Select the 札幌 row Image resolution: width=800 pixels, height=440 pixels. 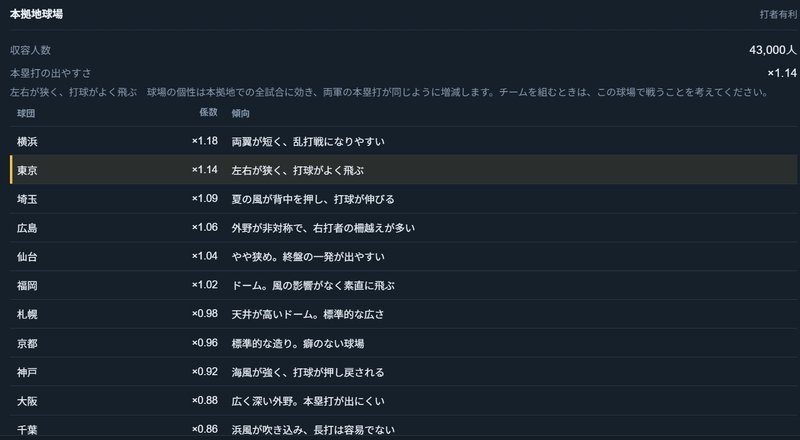403,314
